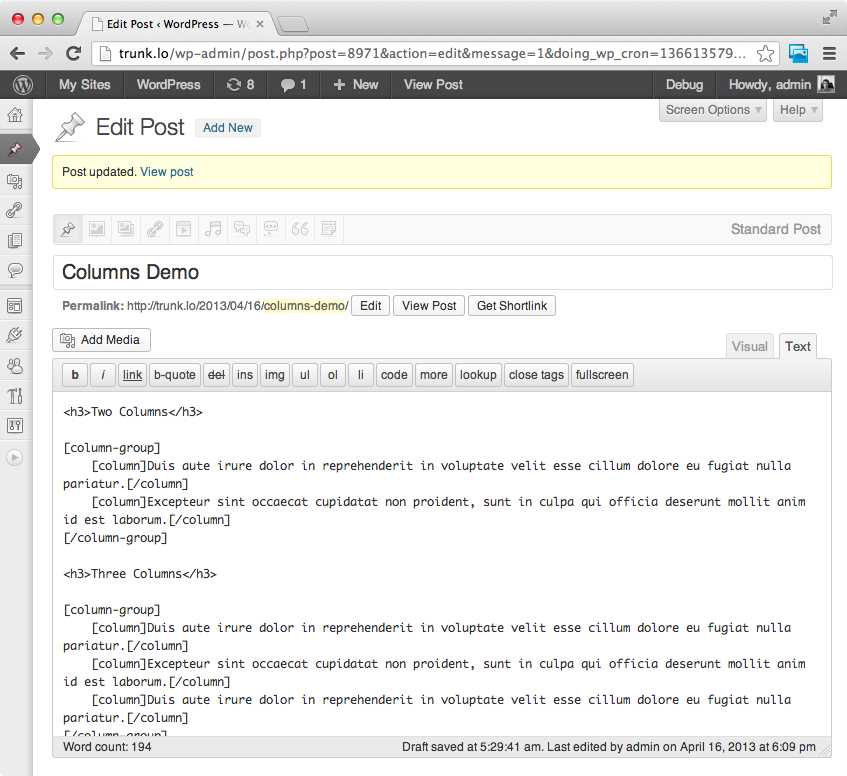847x776 pixels.
Task: Click View Post button beside permalink
Action: pos(429,306)
